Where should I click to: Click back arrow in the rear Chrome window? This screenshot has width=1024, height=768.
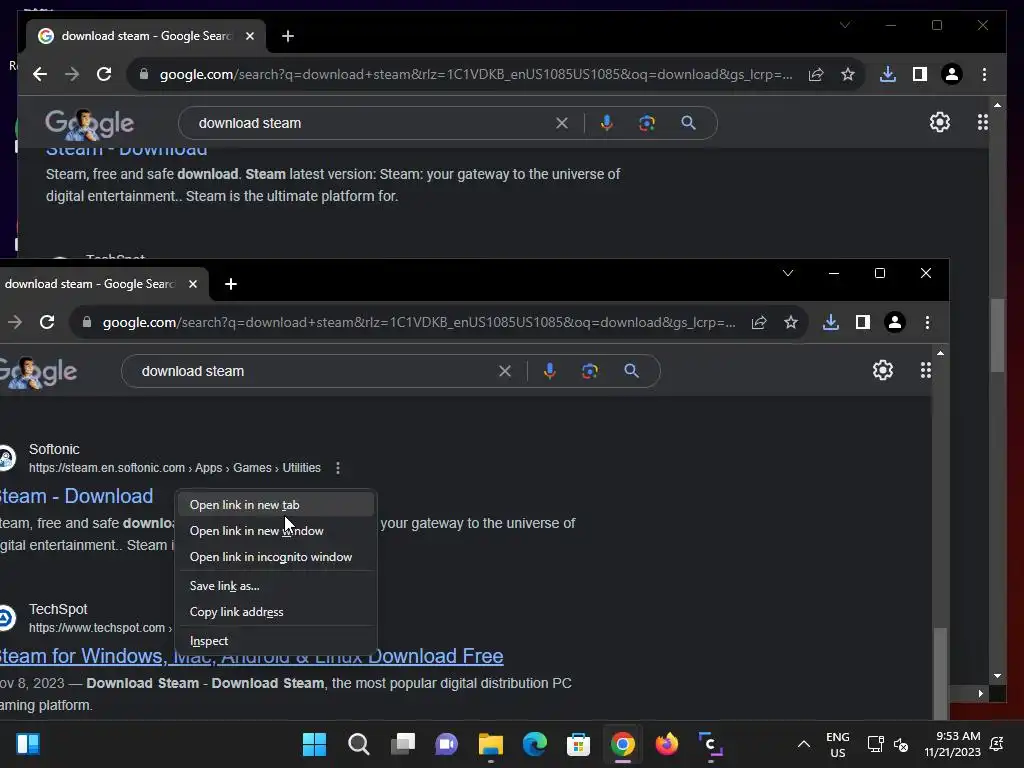[40, 74]
